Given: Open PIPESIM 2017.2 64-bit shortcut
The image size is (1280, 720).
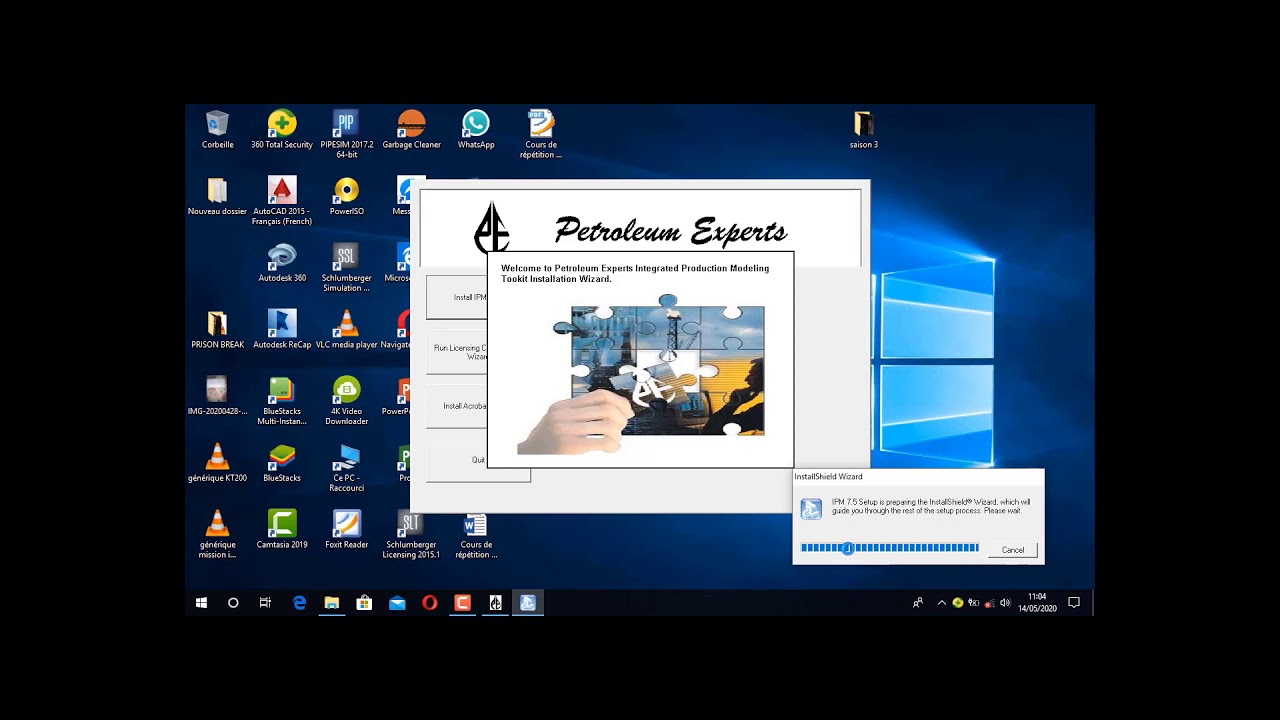Looking at the screenshot, I should coord(346,134).
